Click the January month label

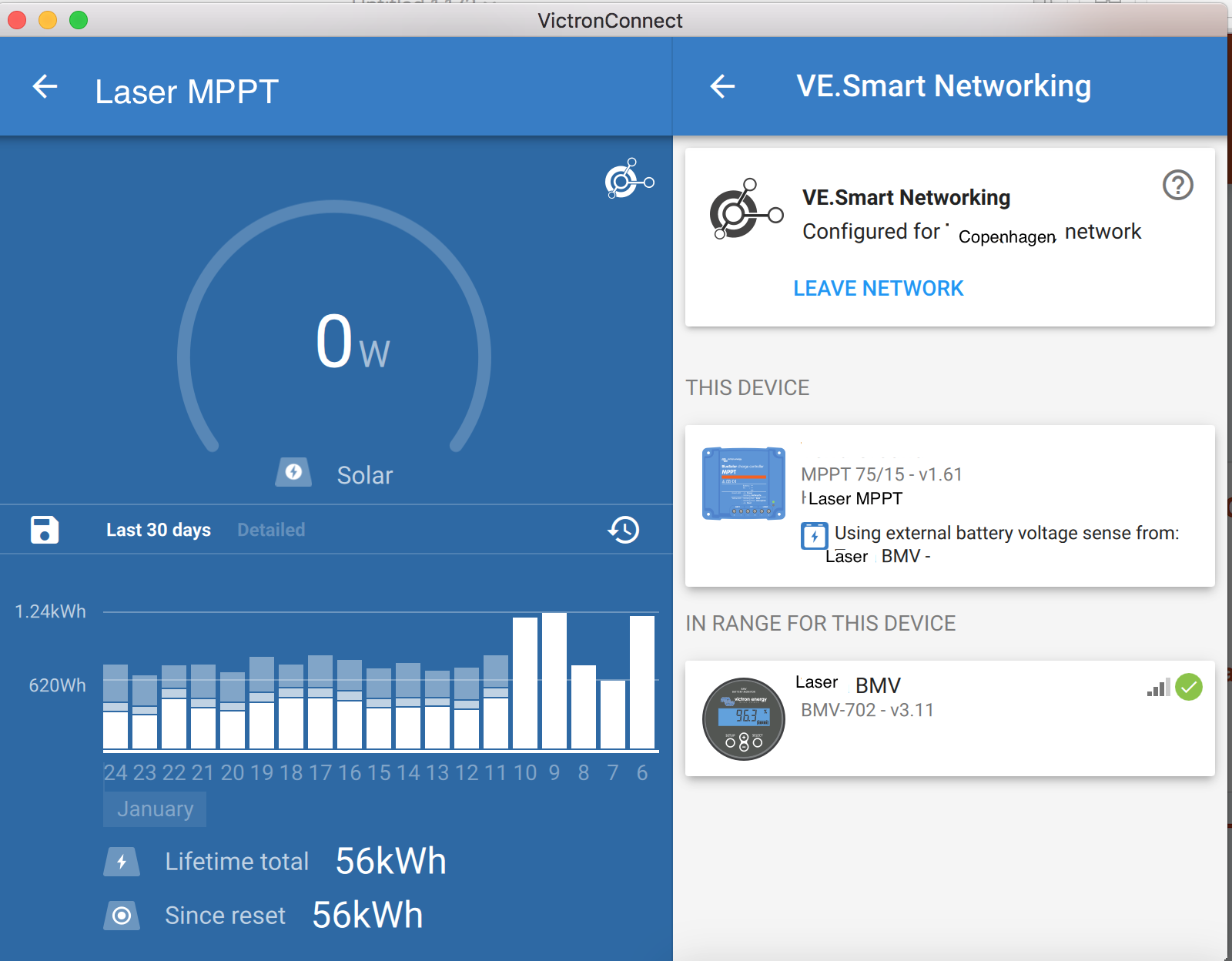coord(155,809)
